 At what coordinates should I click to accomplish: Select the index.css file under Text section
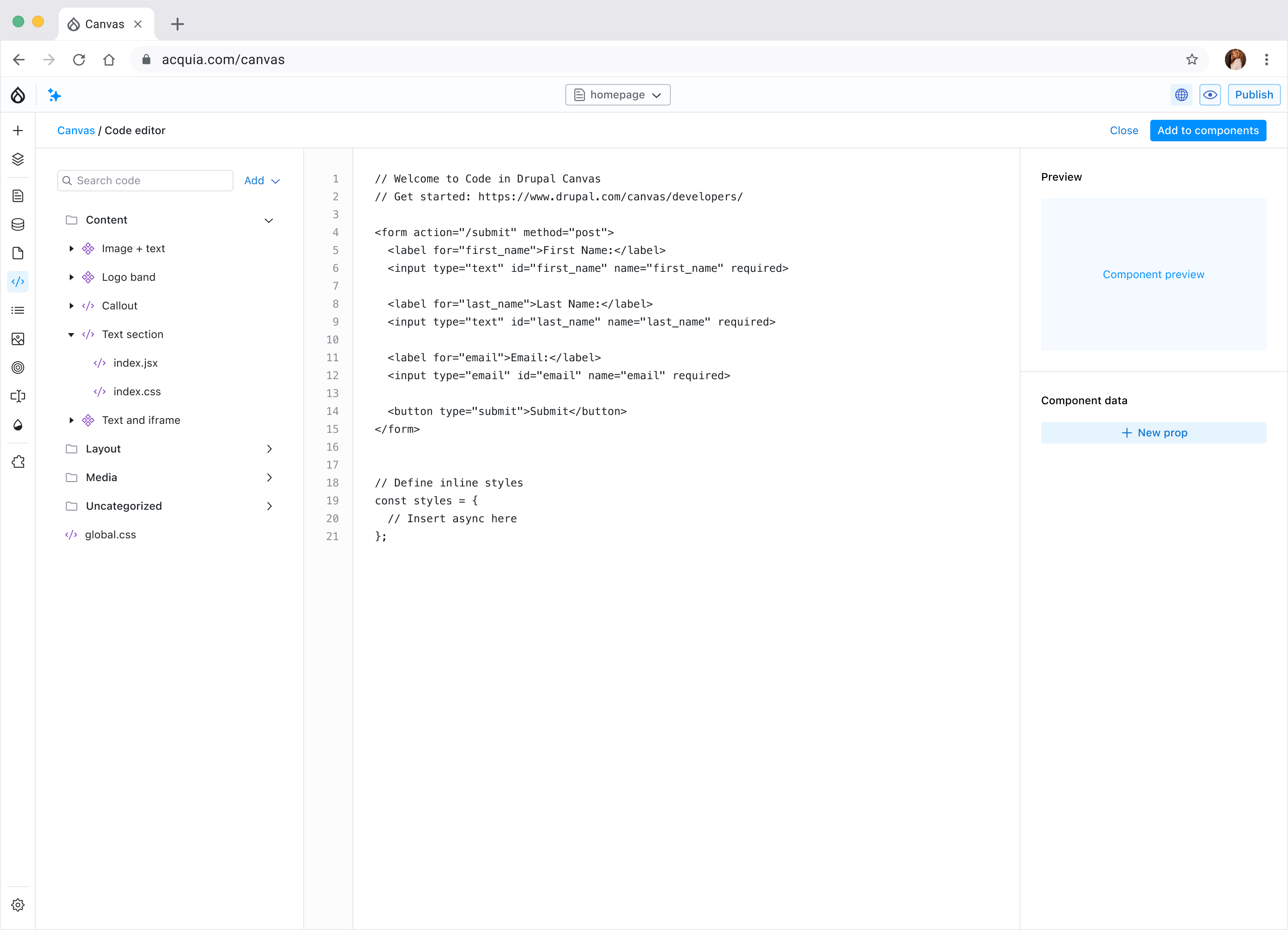[x=137, y=392]
